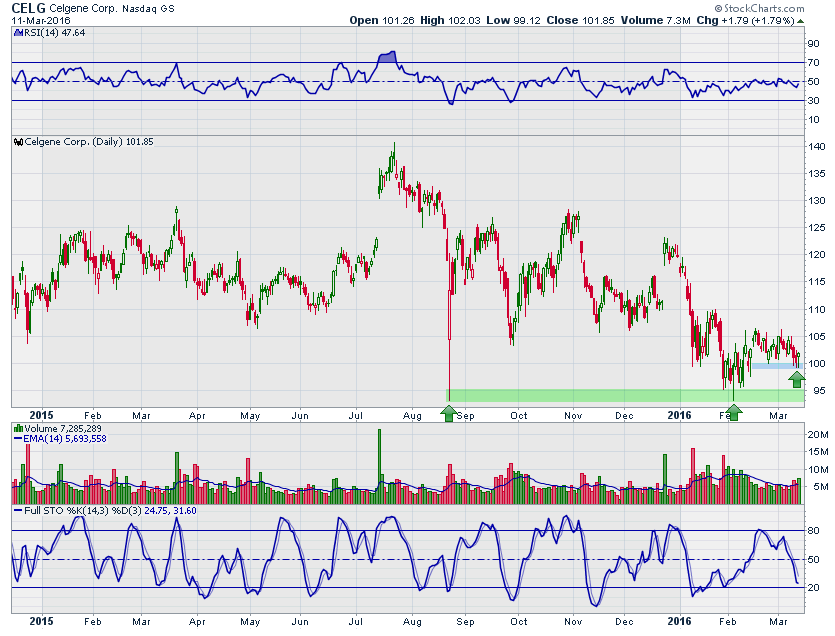Screen dimensions: 835x636
Task: Click the Nasdaq GS exchange label
Action: click(x=148, y=9)
